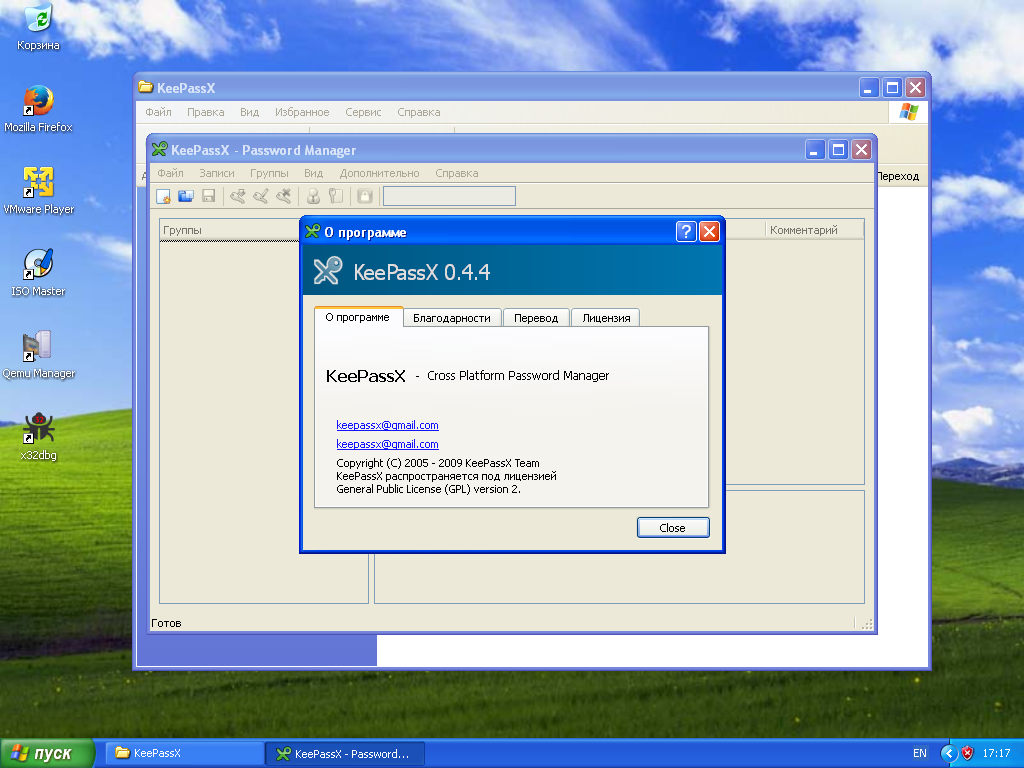Viewport: 1024px width, 768px height.
Task: Click the 'Готов' status bar text
Action: tap(167, 623)
